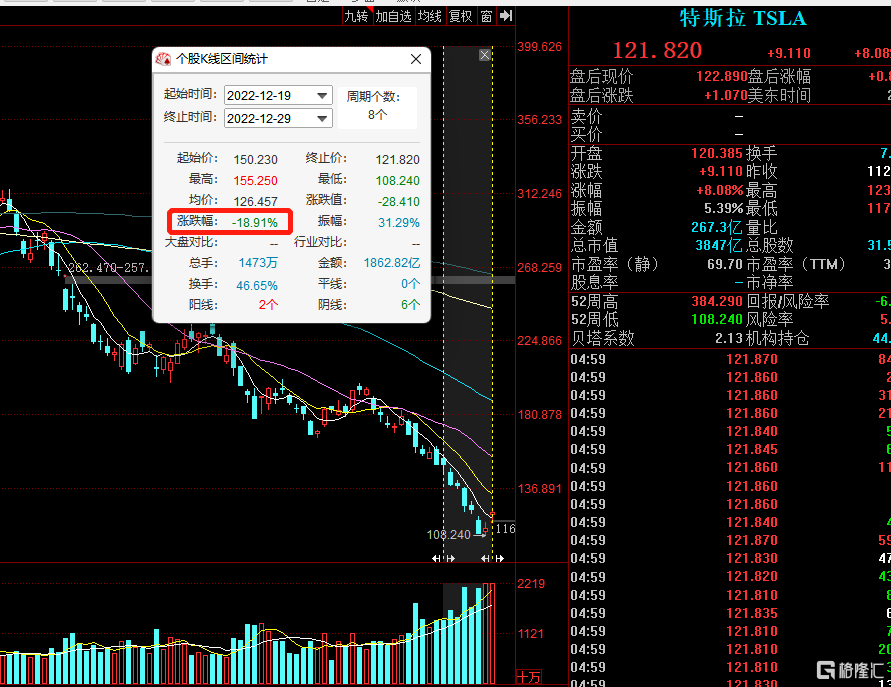This screenshot has height=687, width=891.
Task: Click the 399.626 price axis label
Action: (539, 47)
